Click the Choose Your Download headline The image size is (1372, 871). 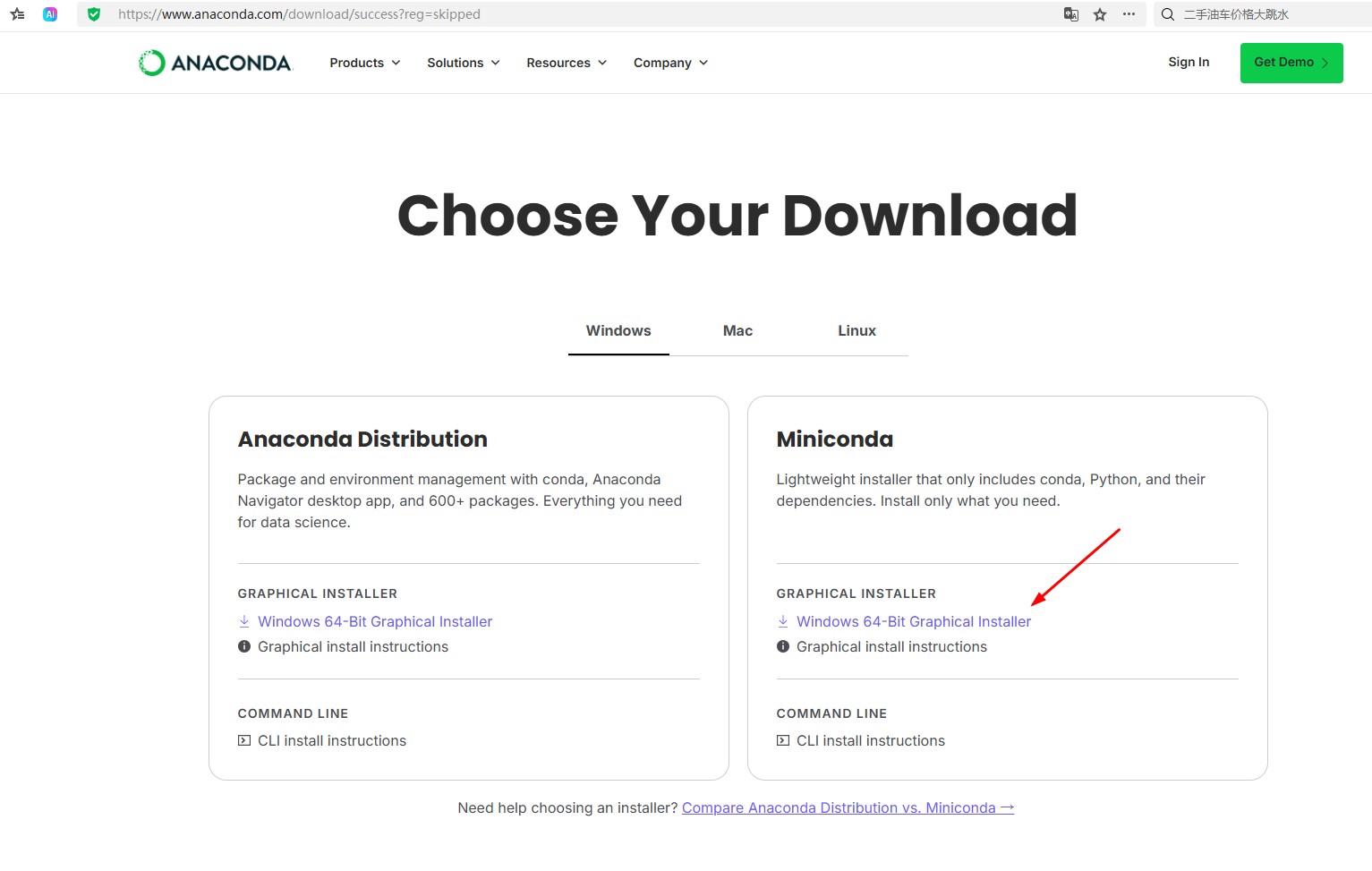click(x=737, y=216)
